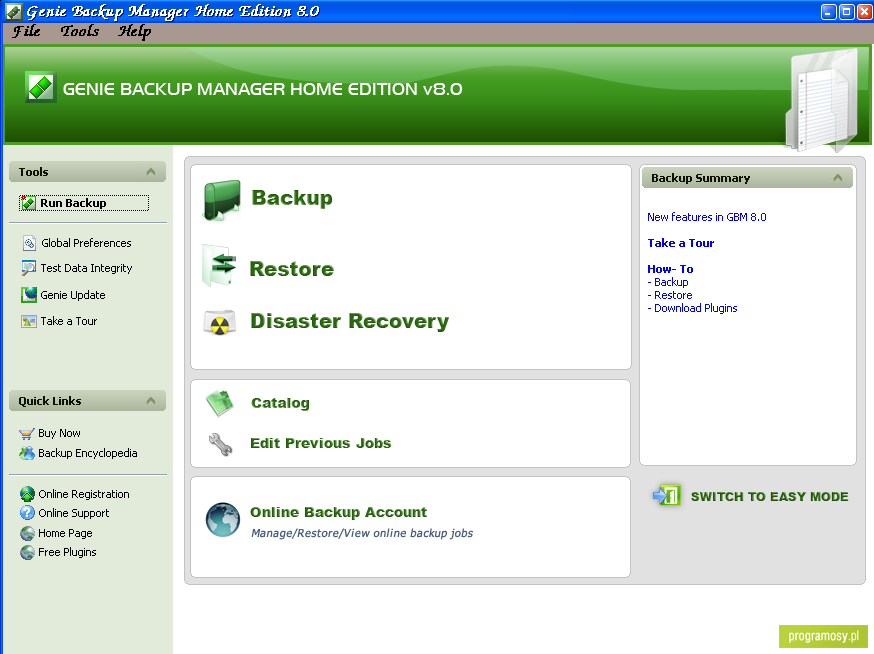Click the Run Backup icon in Tools
Screen dimensions: 874x654
pyautogui.click(x=28, y=203)
